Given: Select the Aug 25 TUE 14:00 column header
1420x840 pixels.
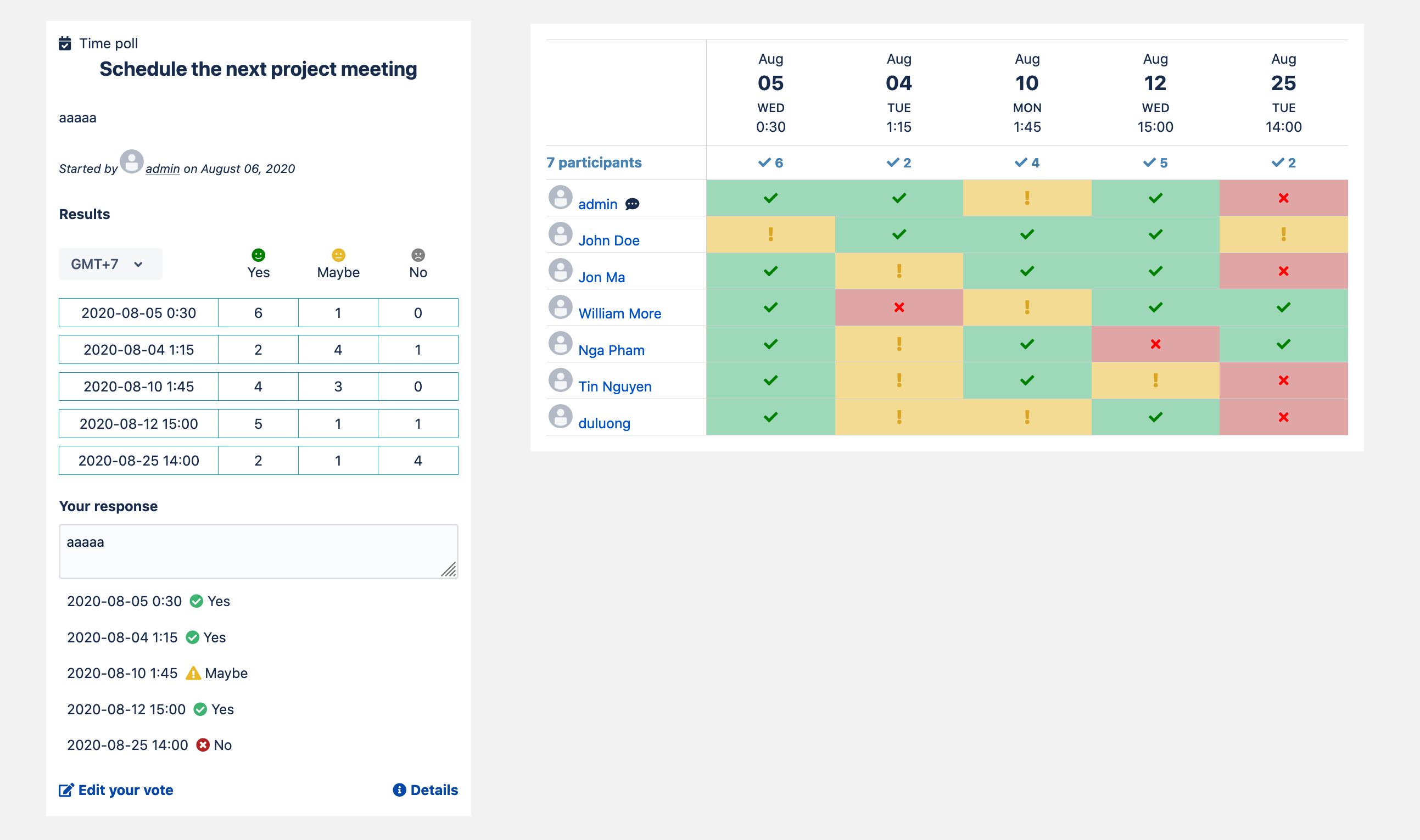Looking at the screenshot, I should click(1283, 93).
